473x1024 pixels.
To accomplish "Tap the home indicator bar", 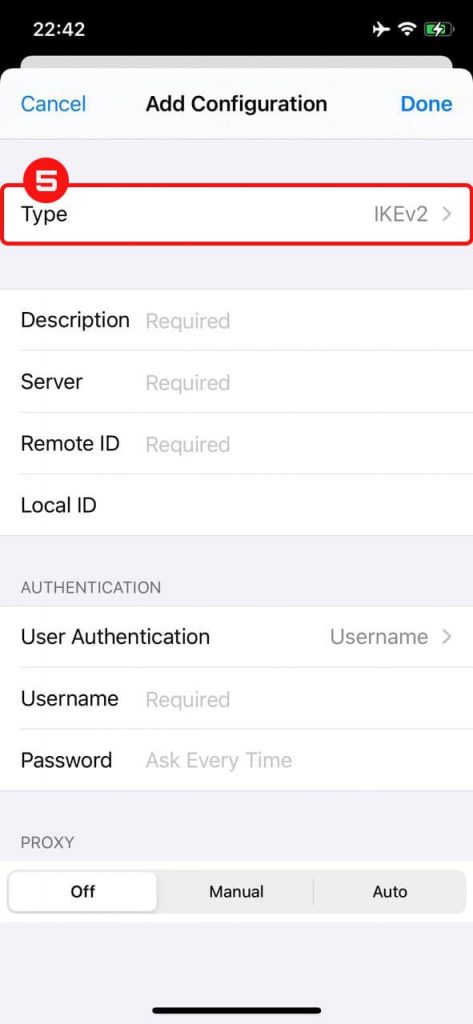I will coord(236,1010).
